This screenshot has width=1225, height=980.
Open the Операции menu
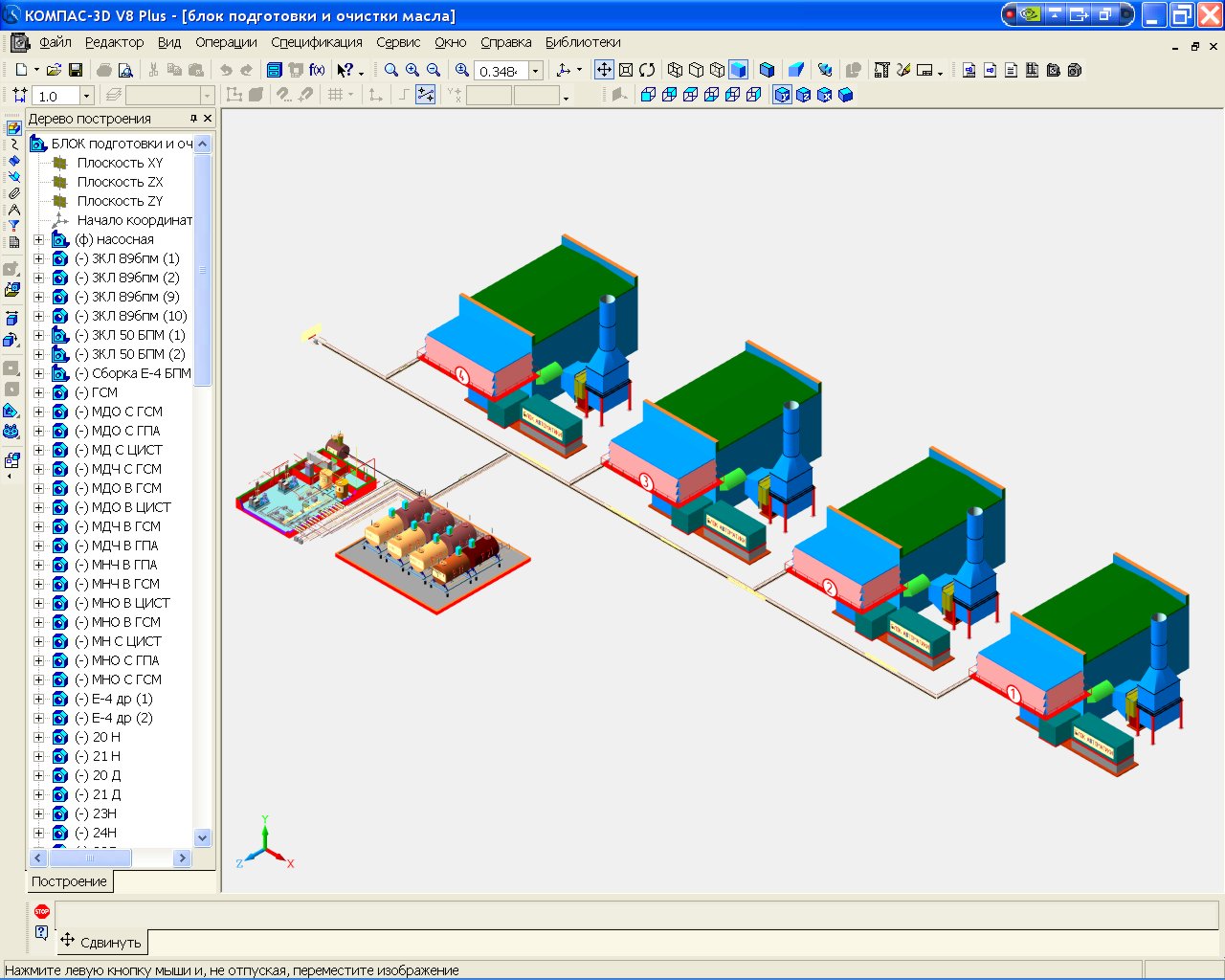pyautogui.click(x=226, y=42)
